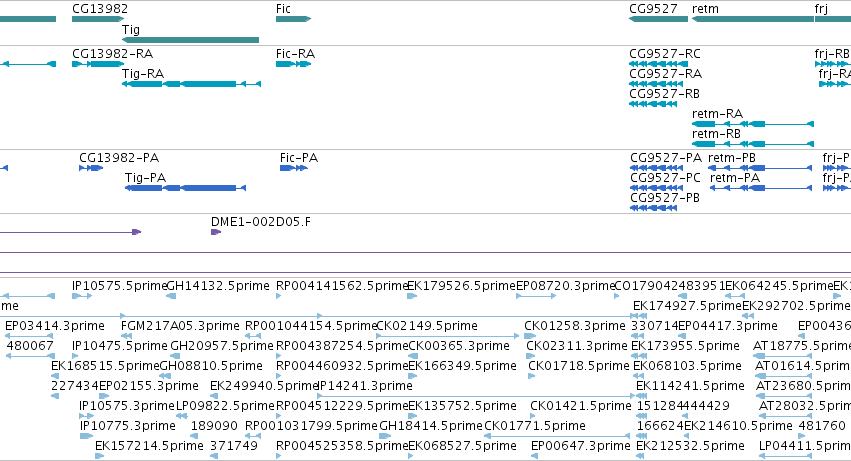Select EST EK166349.5prime
Viewport: 851px width, 461px height.
tap(462, 367)
